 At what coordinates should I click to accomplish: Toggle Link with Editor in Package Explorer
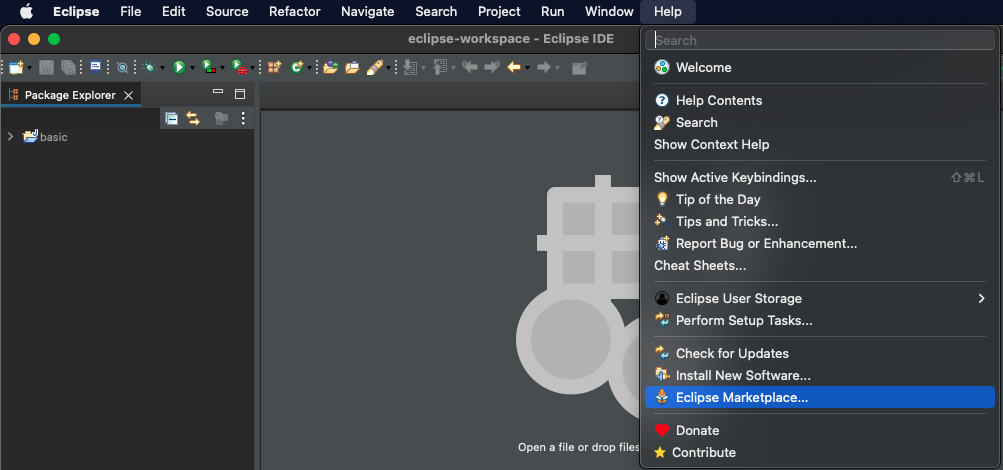coord(193,118)
